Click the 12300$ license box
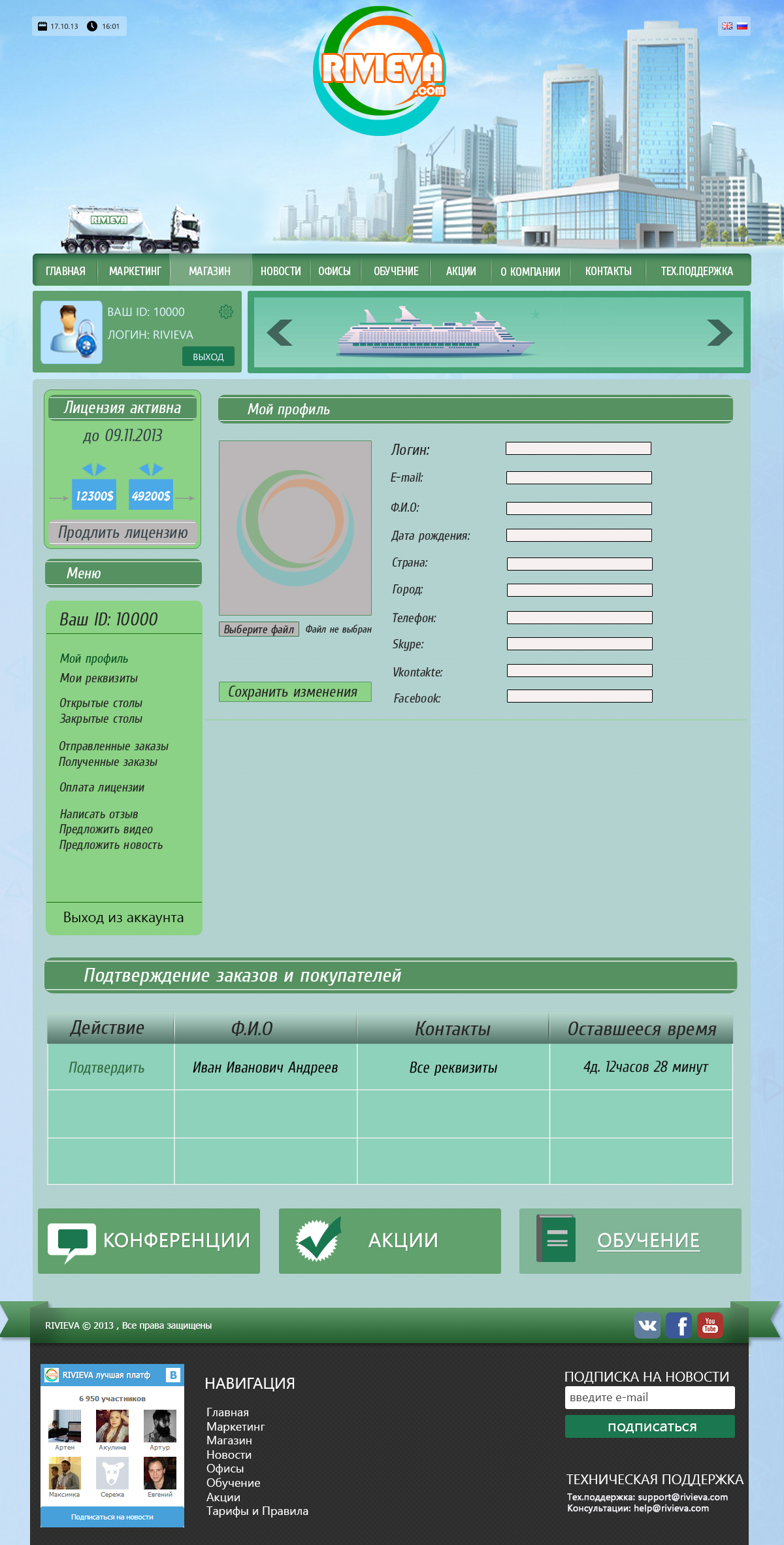Image resolution: width=784 pixels, height=1545 pixels. tap(94, 495)
